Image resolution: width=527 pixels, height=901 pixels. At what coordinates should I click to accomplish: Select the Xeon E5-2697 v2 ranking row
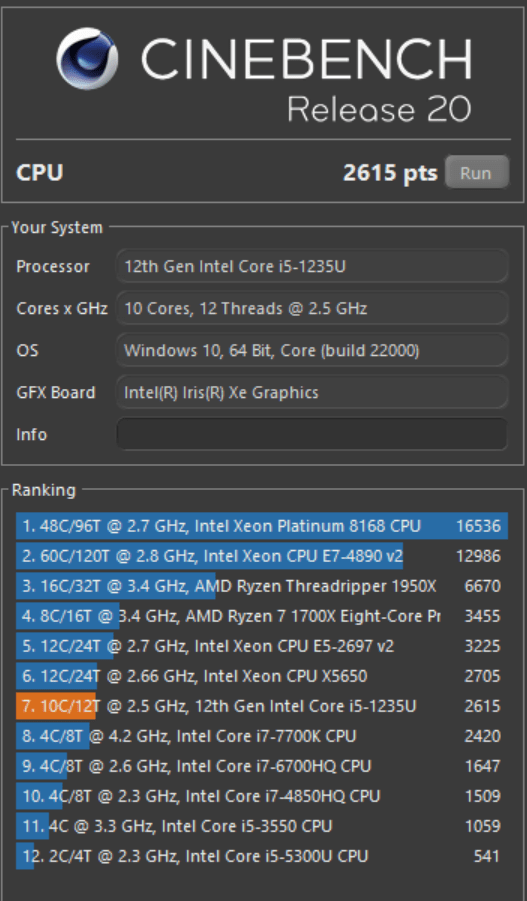[x=262, y=646]
